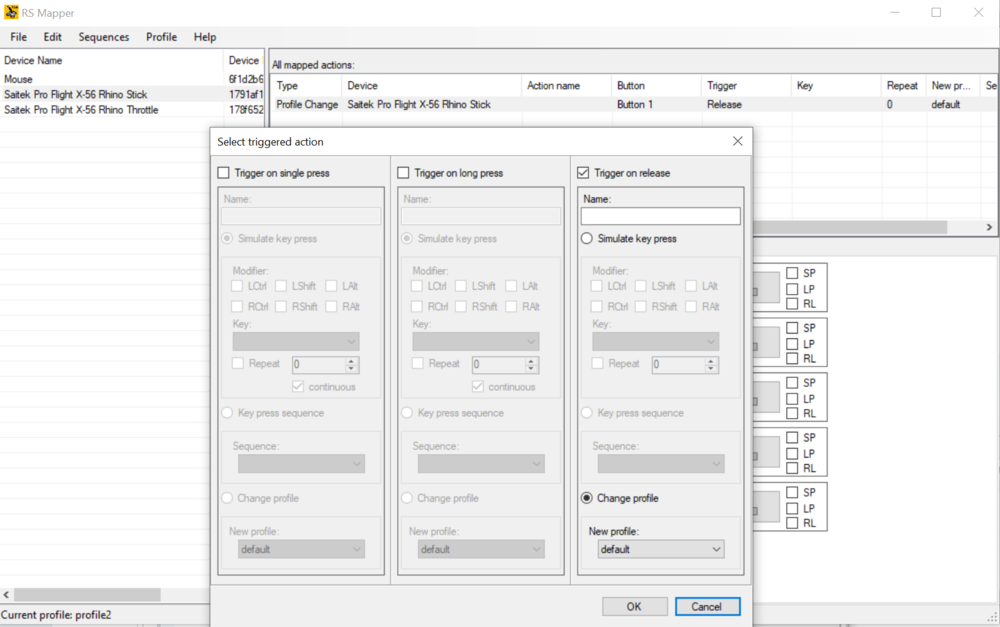Click the Action name column header

566,85
